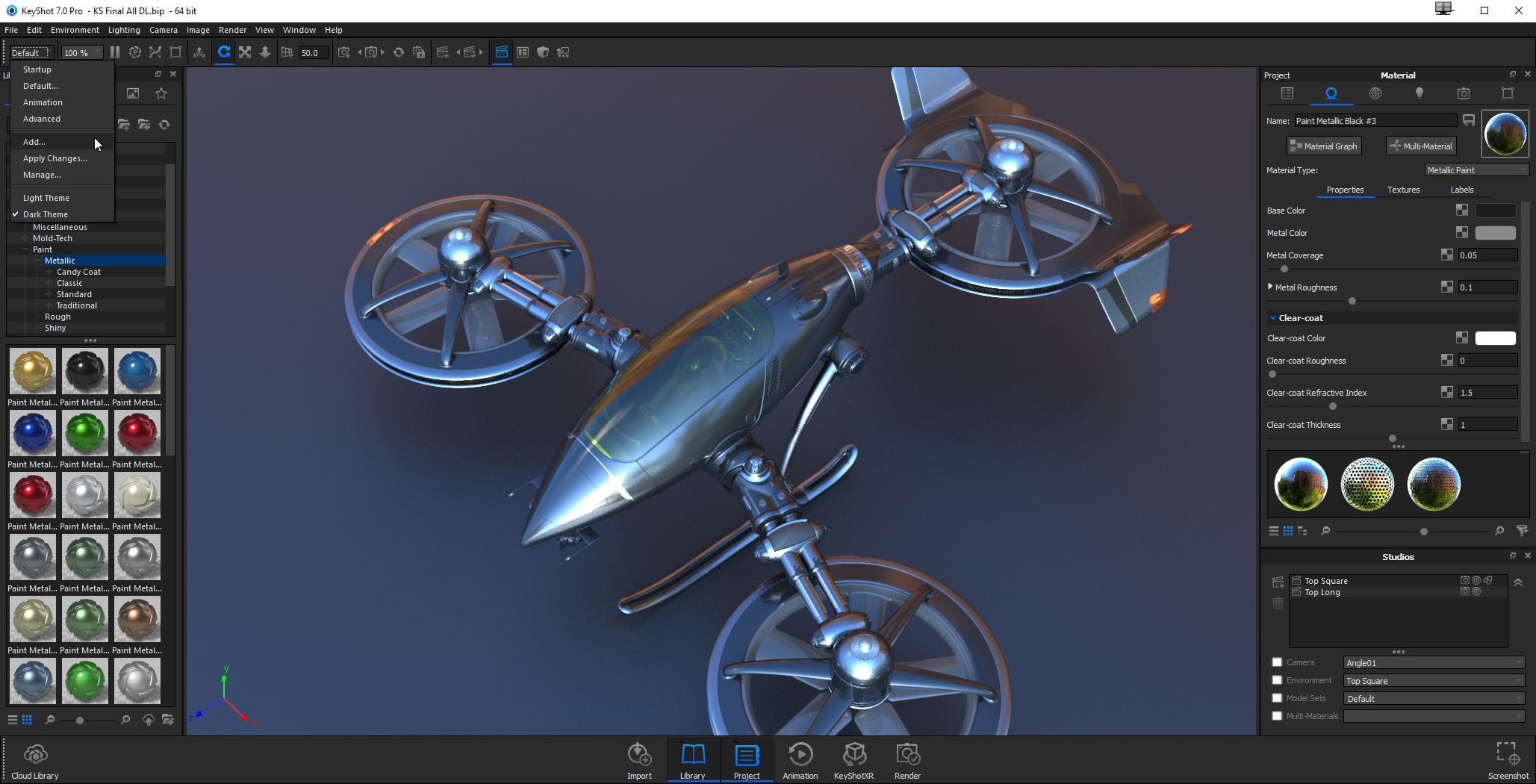Open the Camera tab in the Project panel
Screen dimensions: 1536x784
1463,93
